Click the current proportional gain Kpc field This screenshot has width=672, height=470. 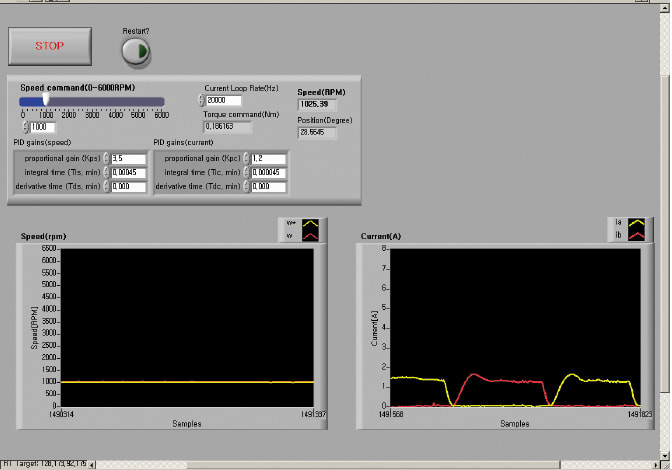269,159
